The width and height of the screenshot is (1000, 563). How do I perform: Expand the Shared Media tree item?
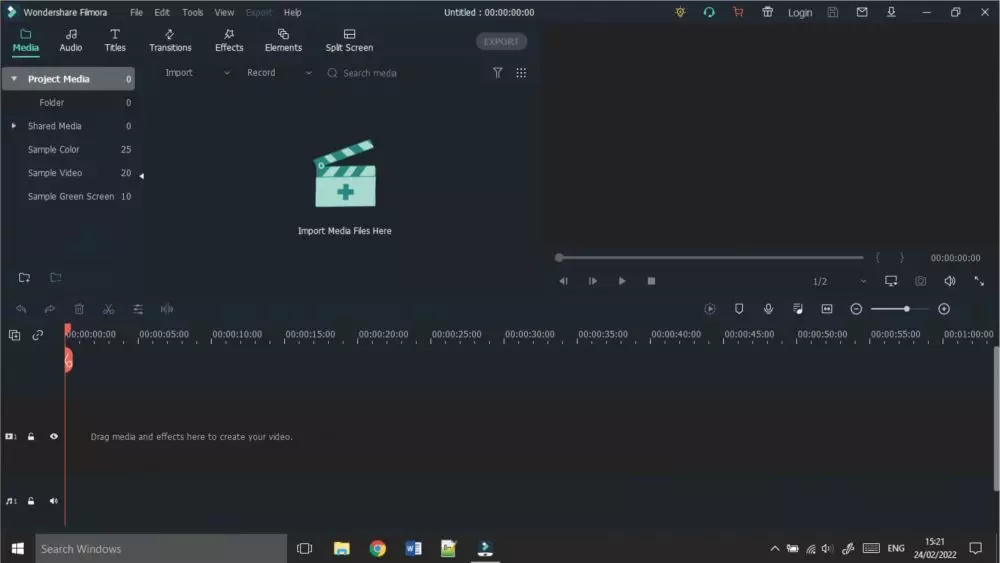coord(14,126)
